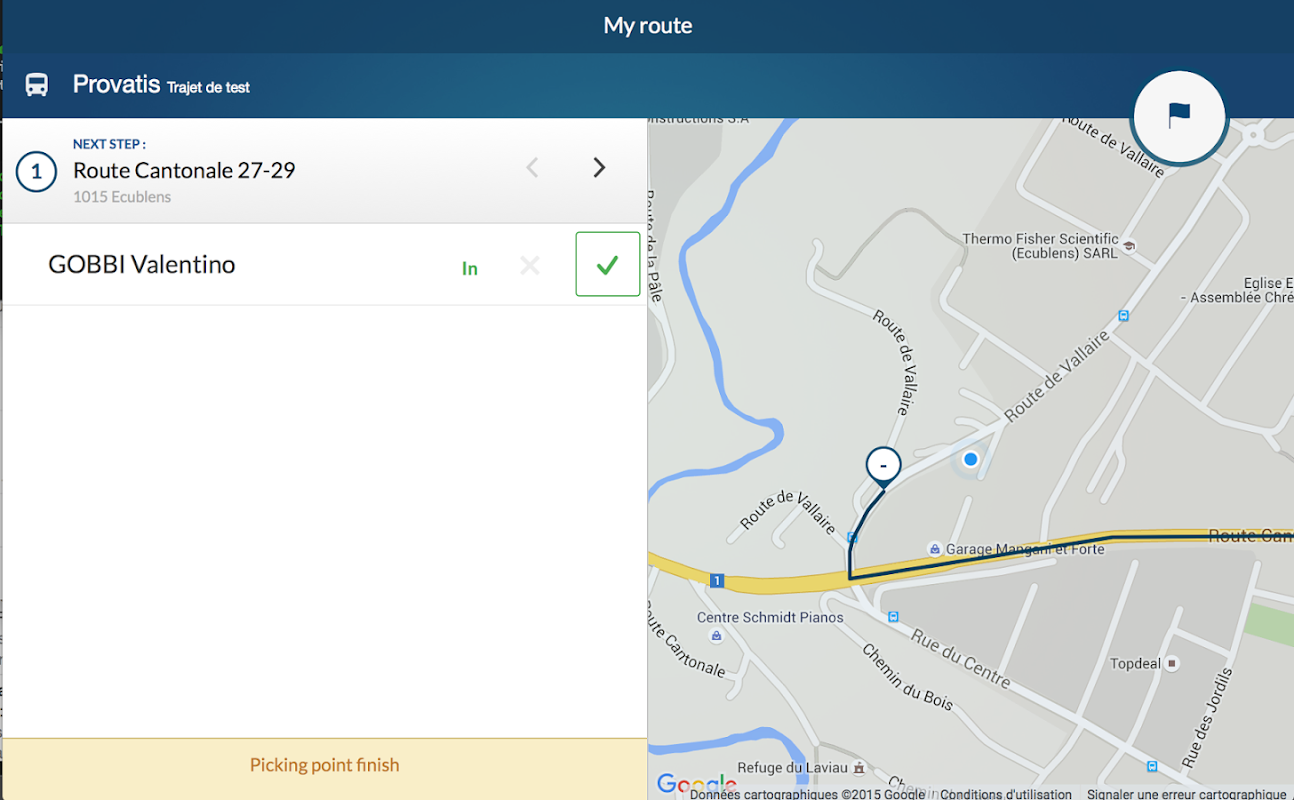Screen dimensions: 1294x800
Task: Click Provatis title in header
Action: (116, 84)
